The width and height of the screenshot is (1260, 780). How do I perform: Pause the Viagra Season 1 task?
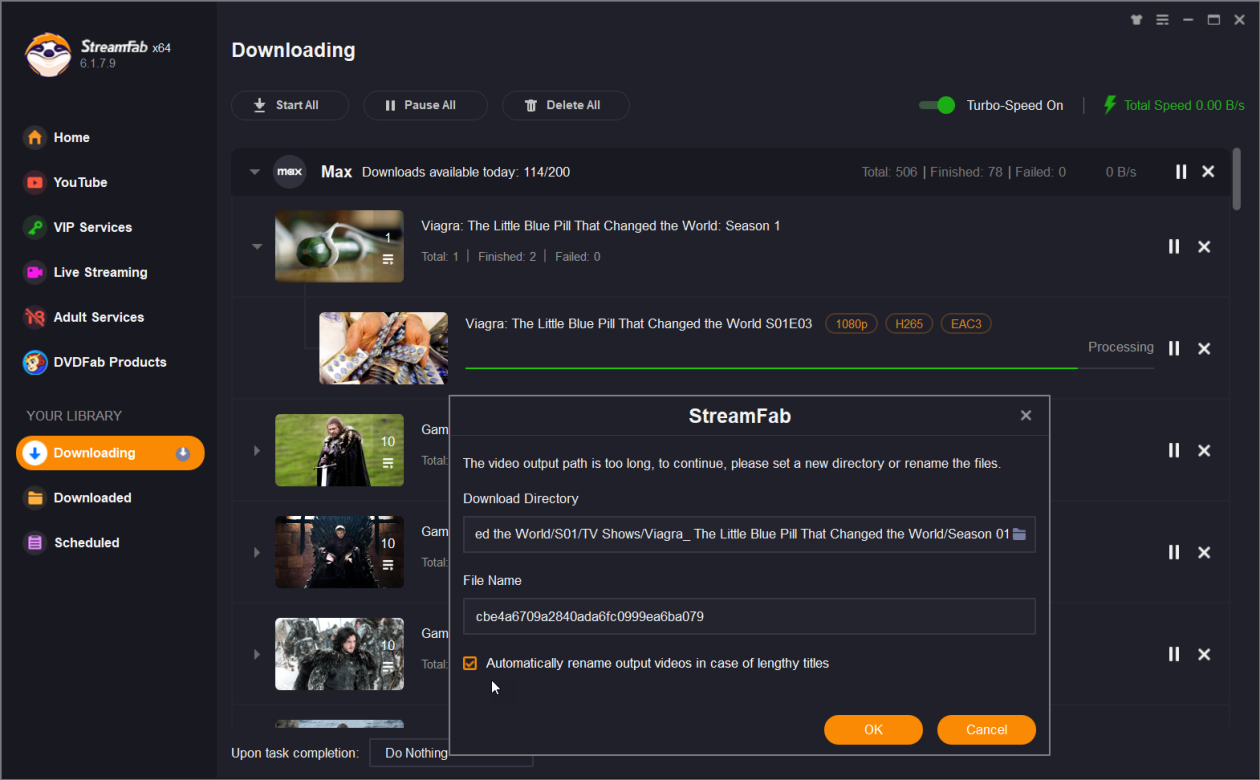click(1174, 246)
